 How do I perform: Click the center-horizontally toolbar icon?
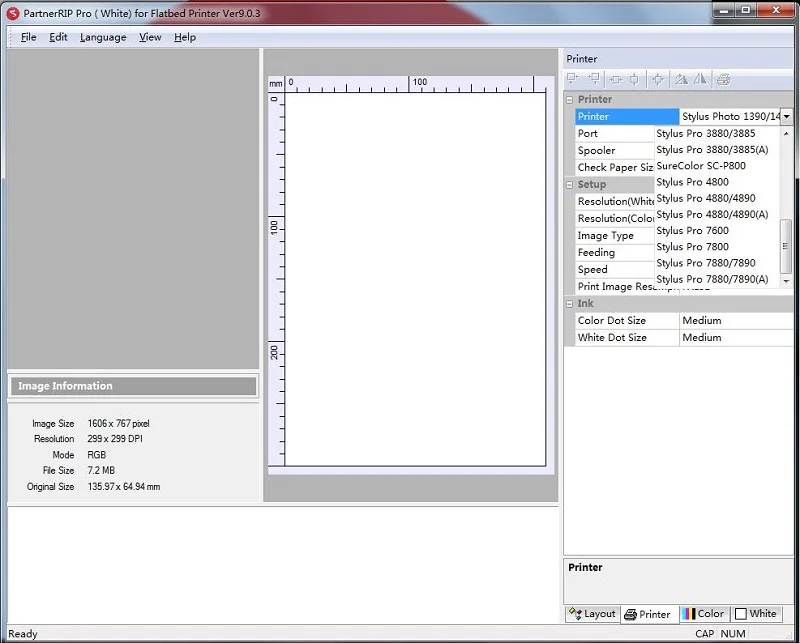616,79
